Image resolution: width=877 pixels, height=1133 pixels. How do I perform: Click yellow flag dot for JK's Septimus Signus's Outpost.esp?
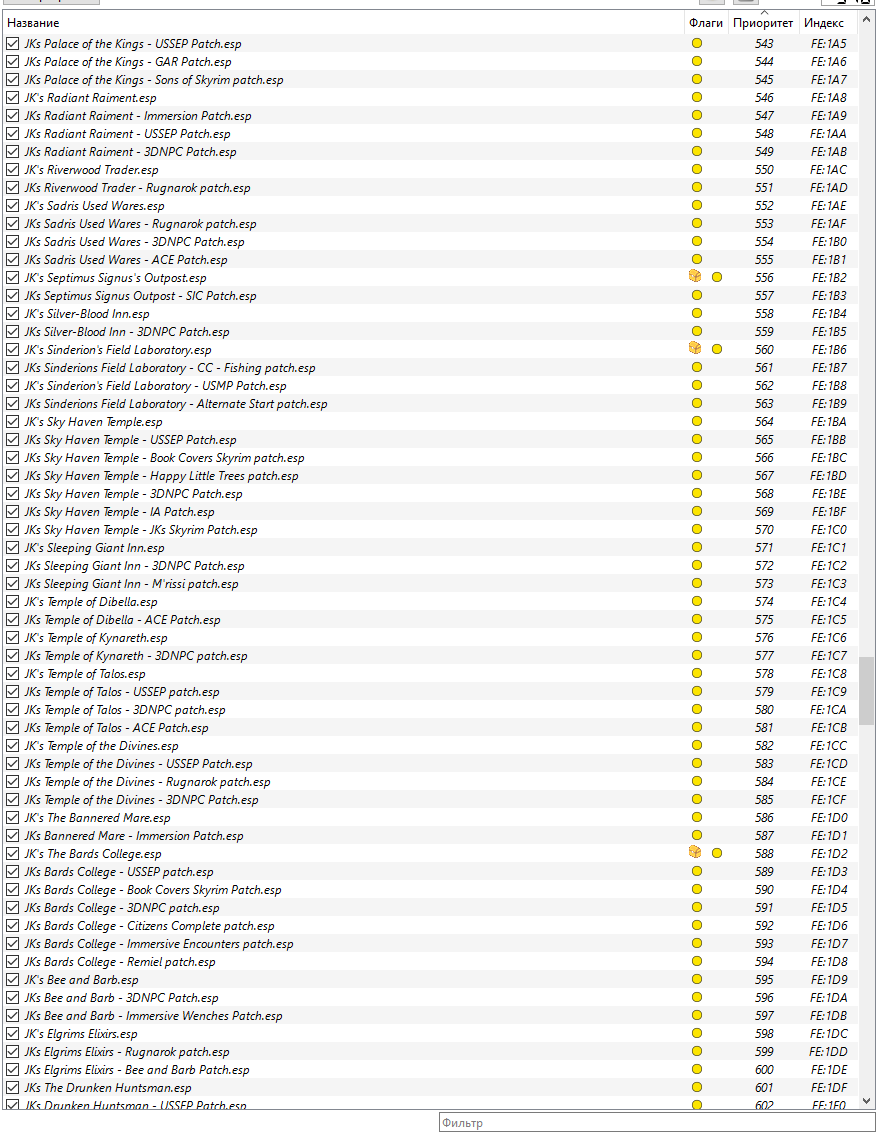717,277
